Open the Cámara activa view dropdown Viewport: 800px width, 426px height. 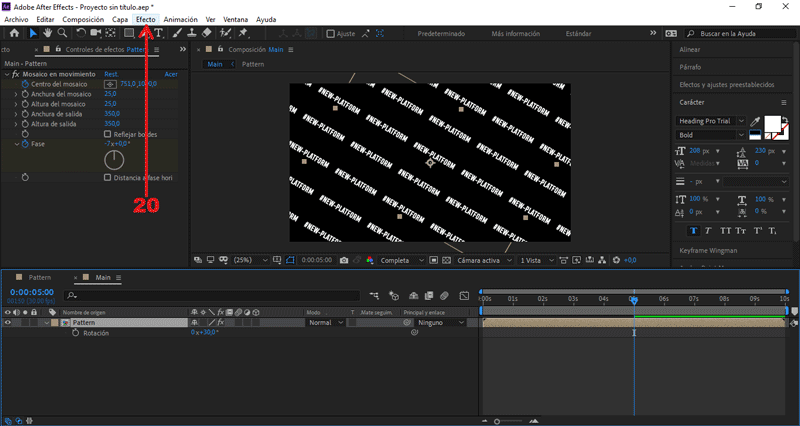click(484, 260)
